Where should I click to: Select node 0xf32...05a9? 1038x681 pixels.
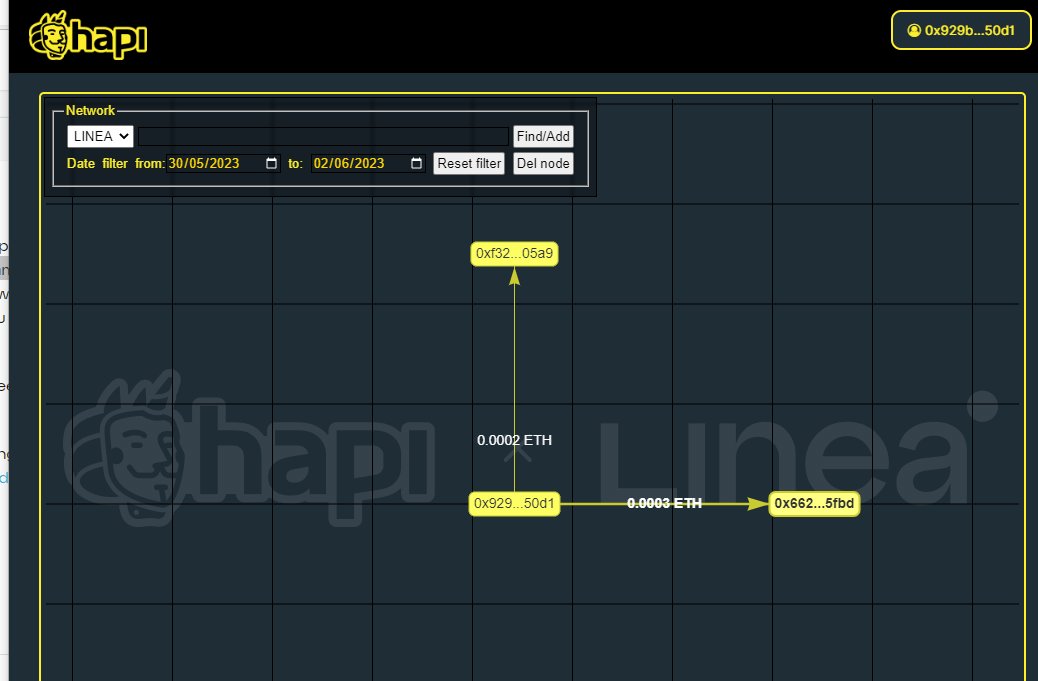click(514, 253)
